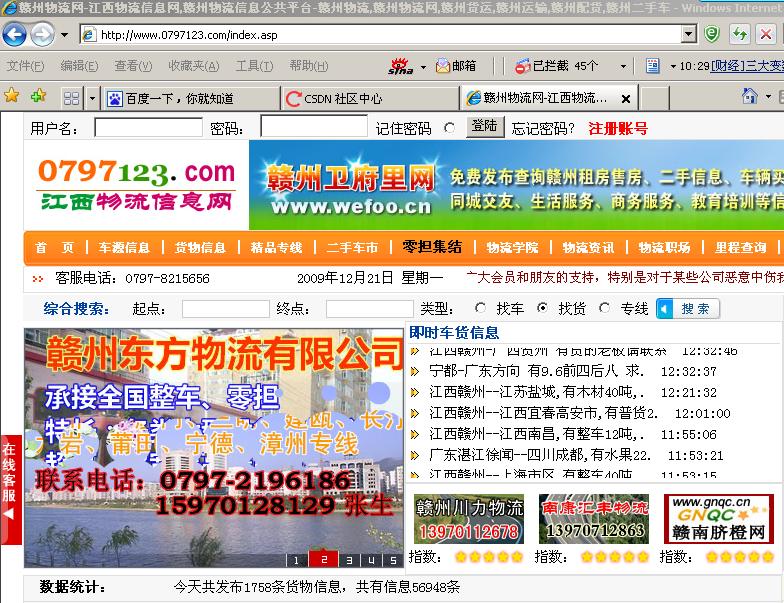Viewport: 784px width, 603px height.
Task: Click the Sina logo toolbar icon
Action: click(401, 66)
